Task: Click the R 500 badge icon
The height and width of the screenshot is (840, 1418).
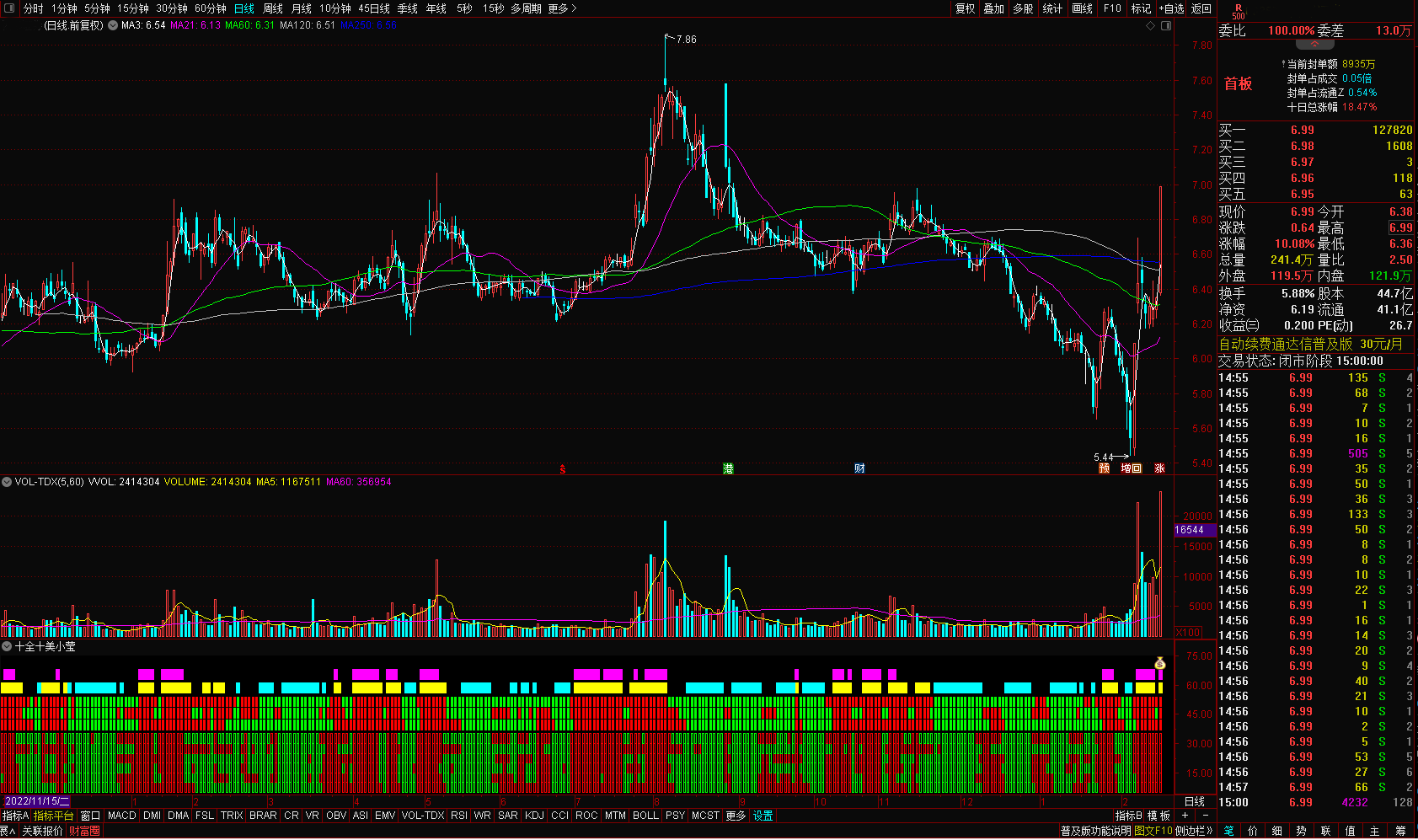Action: point(1238,12)
